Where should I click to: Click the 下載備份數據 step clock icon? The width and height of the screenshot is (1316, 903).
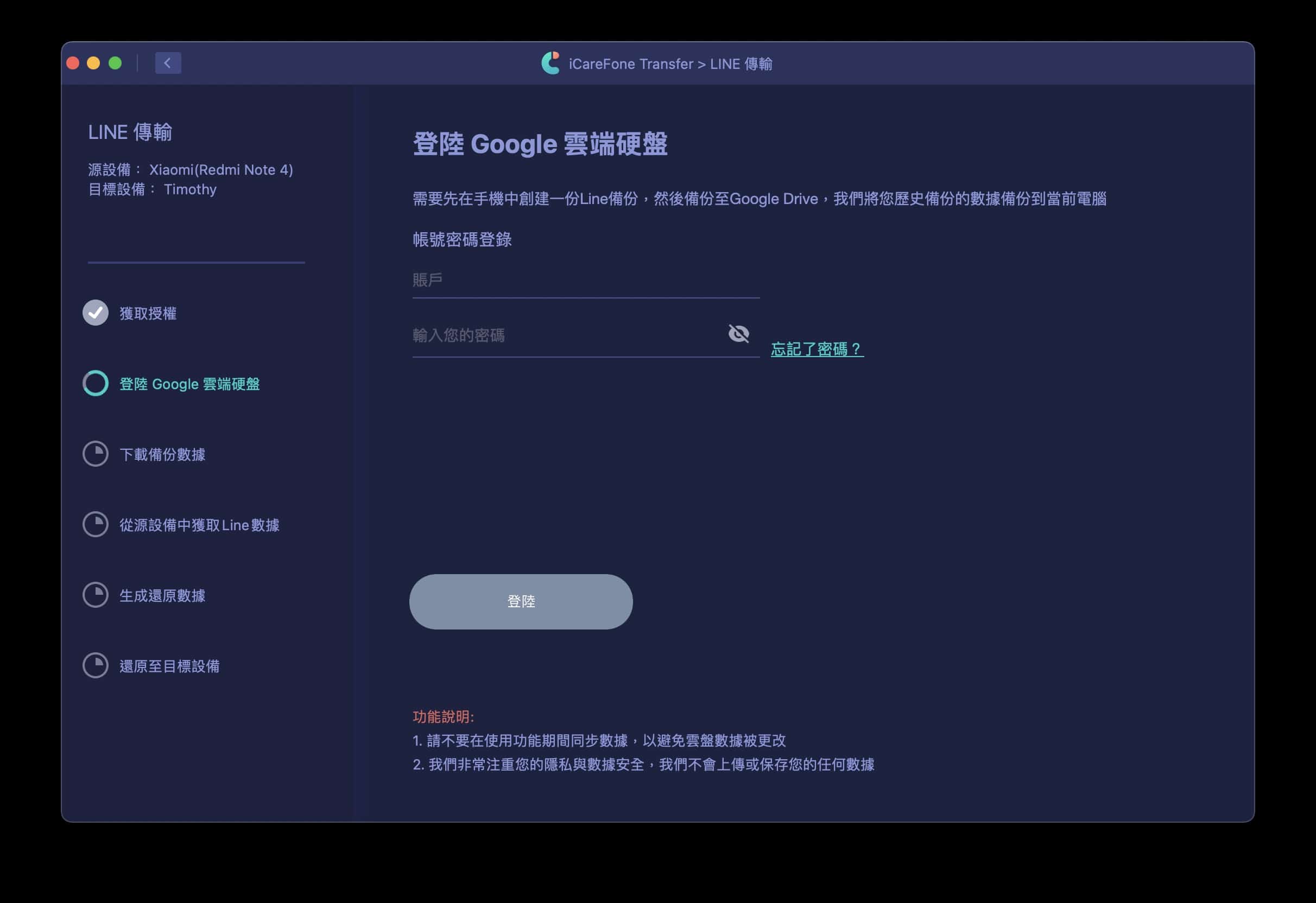(96, 454)
